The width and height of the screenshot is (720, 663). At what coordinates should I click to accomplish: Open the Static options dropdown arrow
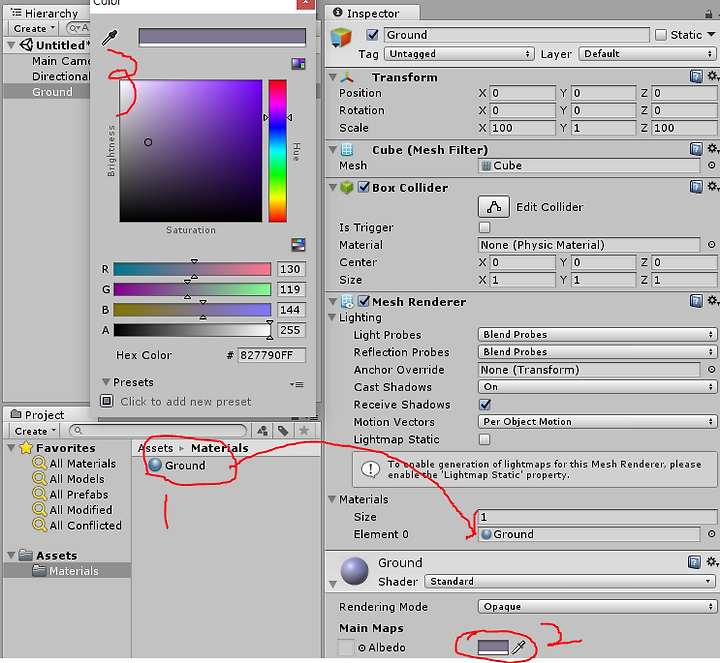tap(711, 35)
